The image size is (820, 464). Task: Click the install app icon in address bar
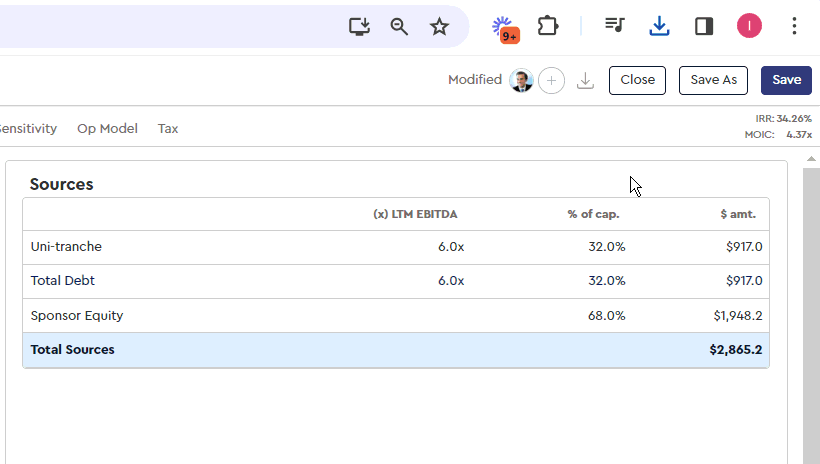(360, 26)
